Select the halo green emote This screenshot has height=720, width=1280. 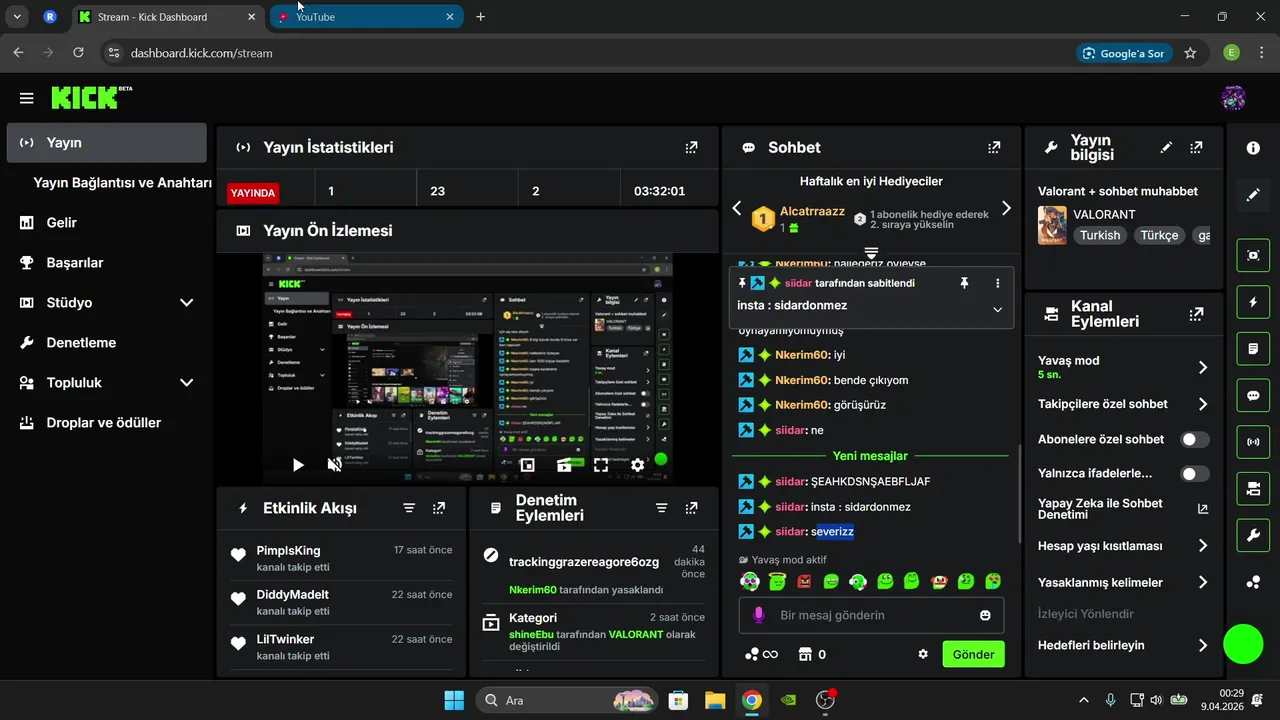(777, 581)
